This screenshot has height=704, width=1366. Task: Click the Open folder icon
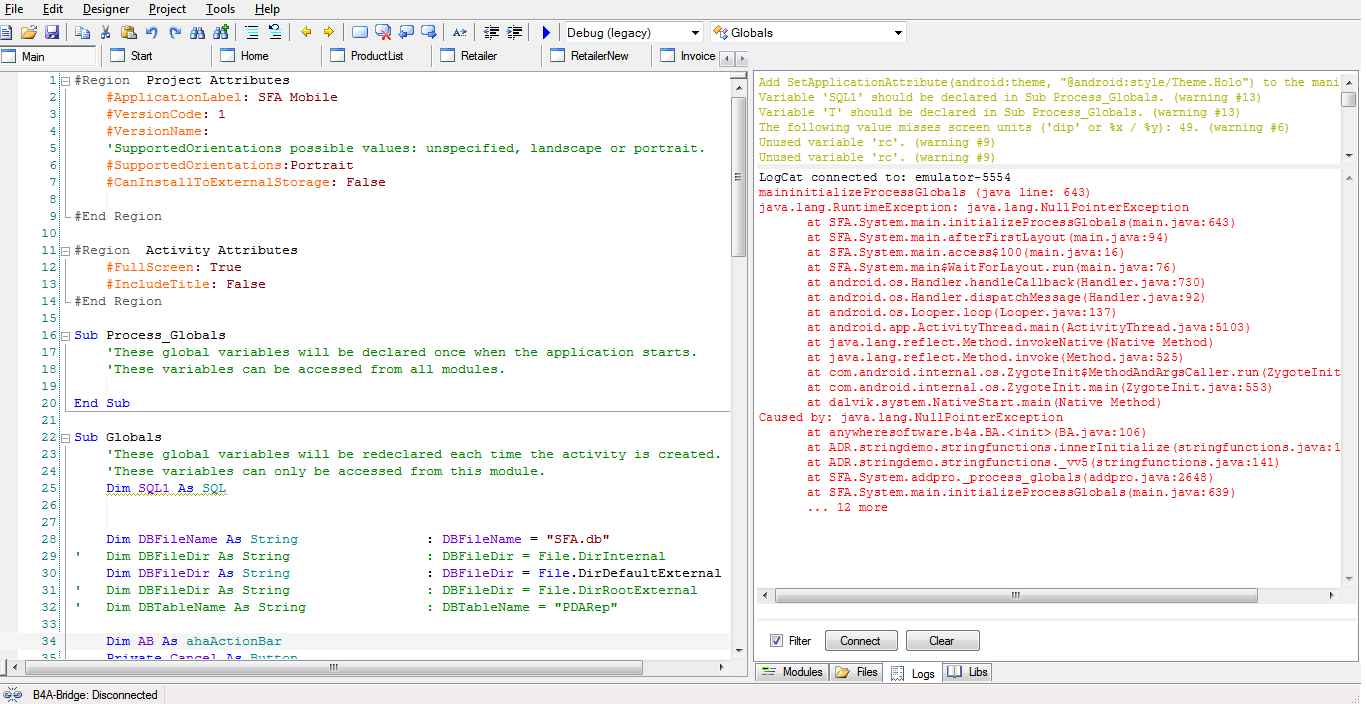coord(29,33)
